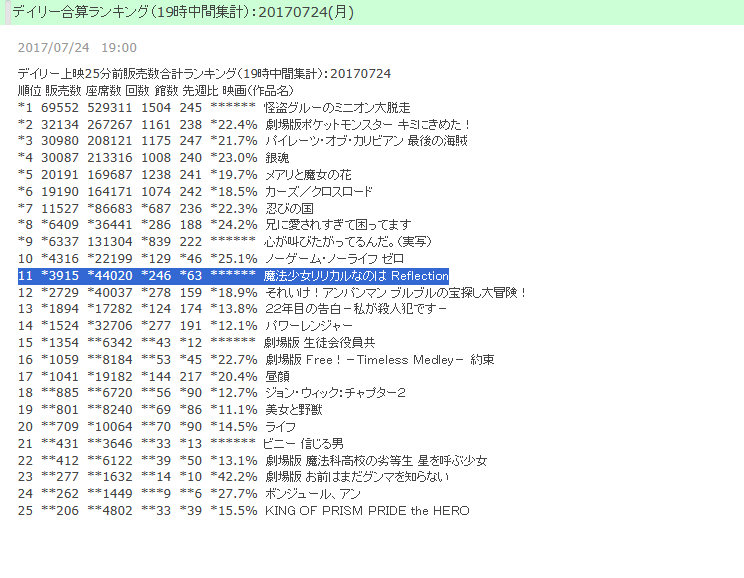Click percentage *19.7% in メアリ row
The width and height of the screenshot is (744, 578).
234,175
